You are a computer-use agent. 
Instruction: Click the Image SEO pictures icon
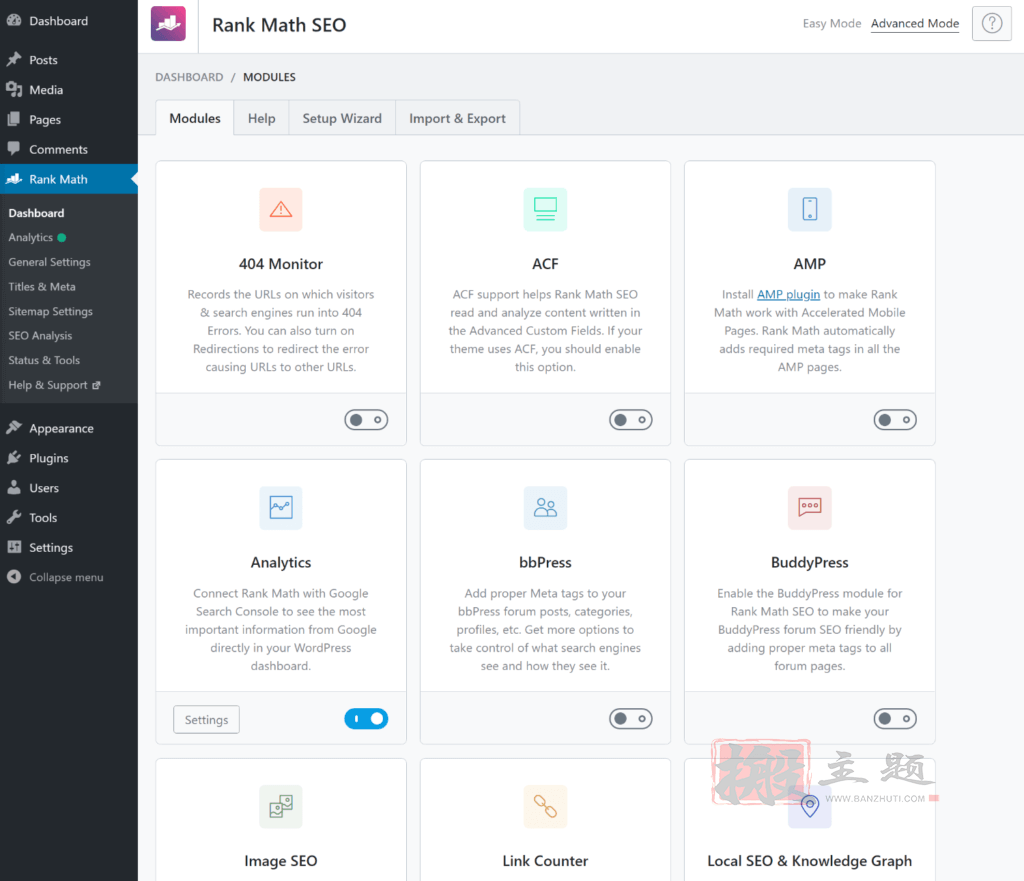pyautogui.click(x=281, y=807)
